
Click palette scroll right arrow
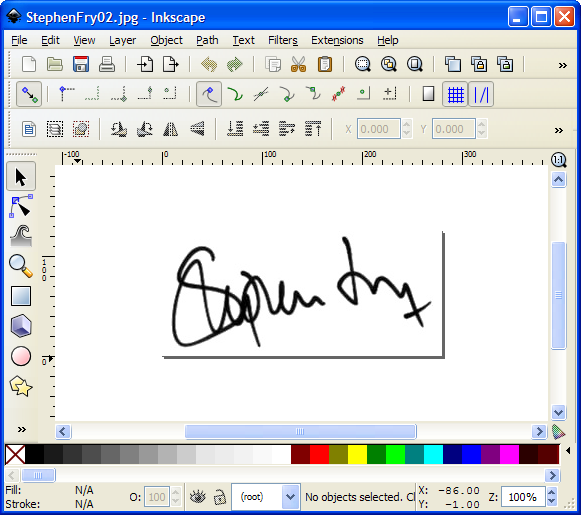tap(552, 475)
